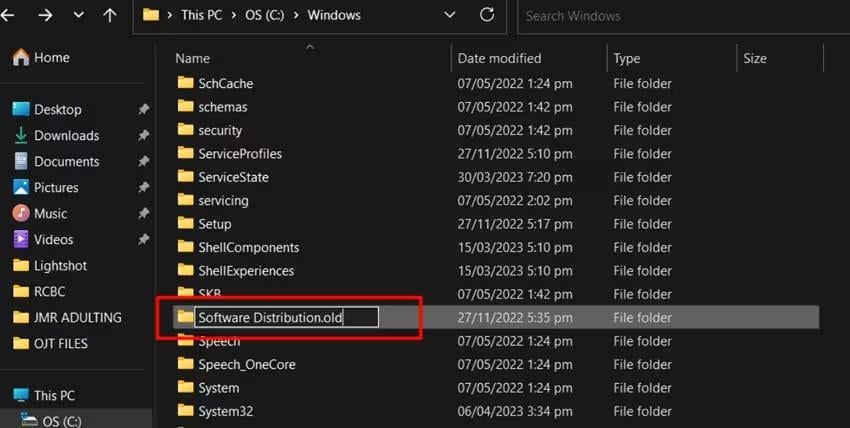Sort by the Name column header
The height and width of the screenshot is (428, 850).
(192, 59)
